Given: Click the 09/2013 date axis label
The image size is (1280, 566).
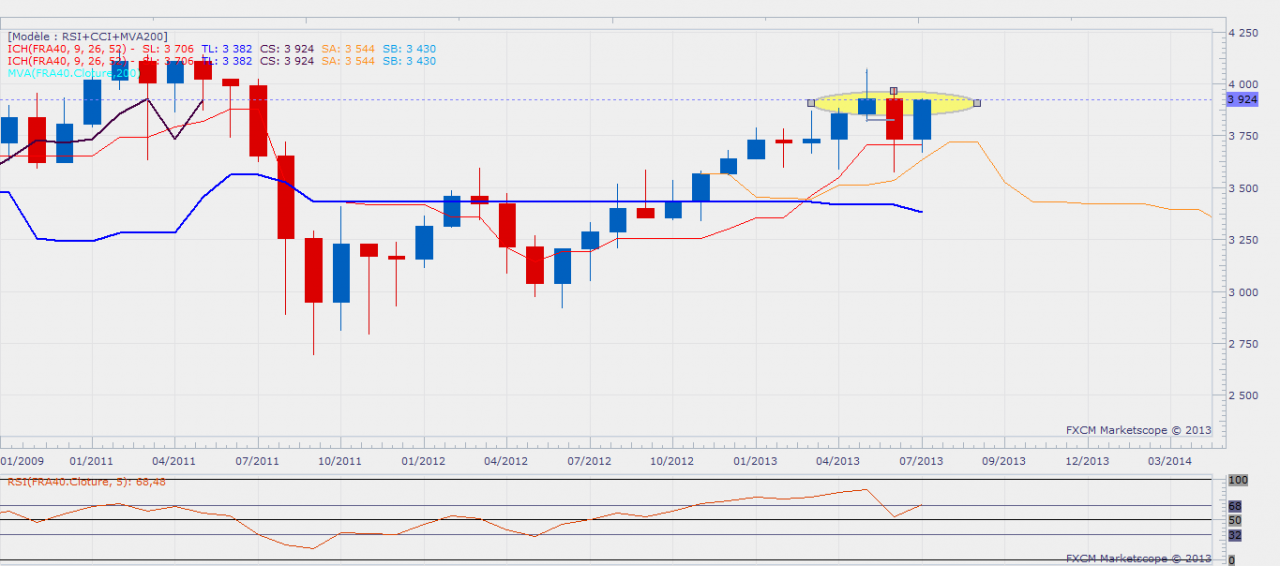Looking at the screenshot, I should pyautogui.click(x=1004, y=460).
